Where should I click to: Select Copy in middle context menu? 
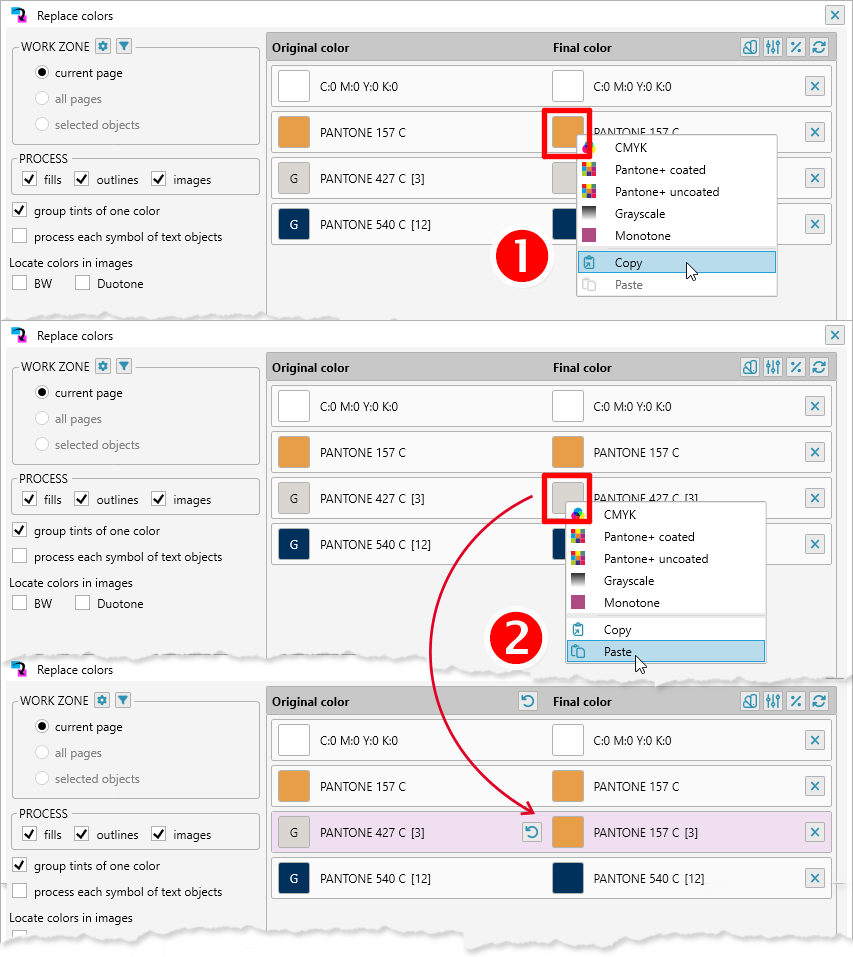[666, 629]
